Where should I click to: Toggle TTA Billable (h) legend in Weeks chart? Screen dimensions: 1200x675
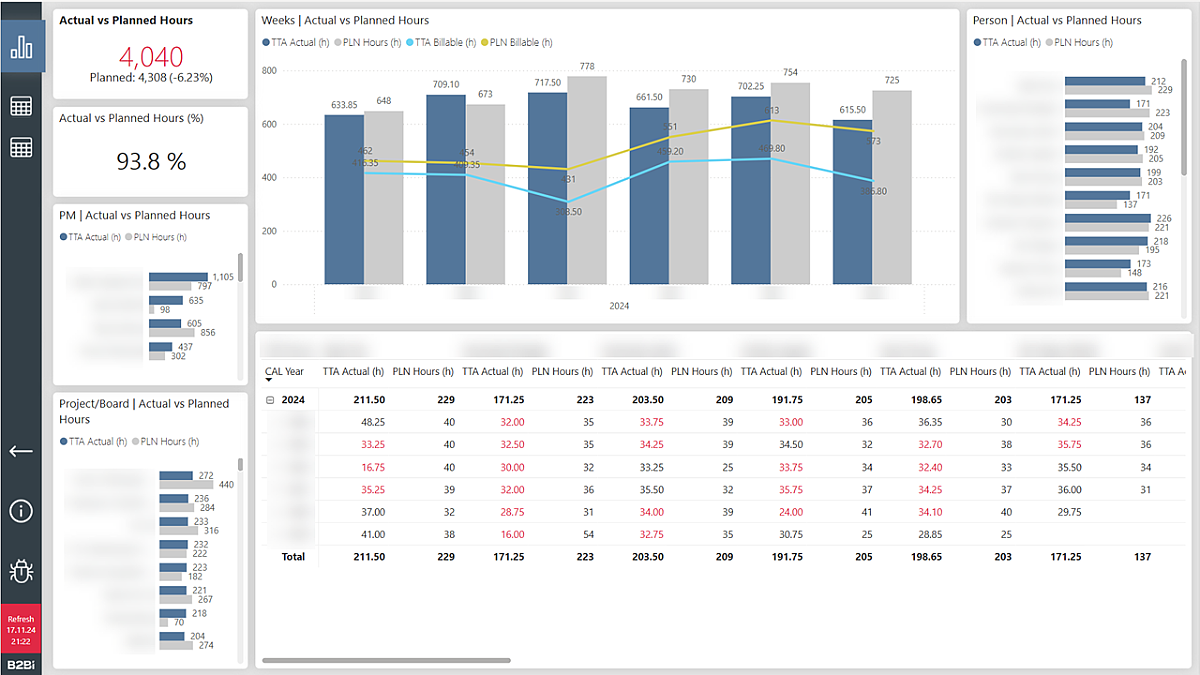441,42
